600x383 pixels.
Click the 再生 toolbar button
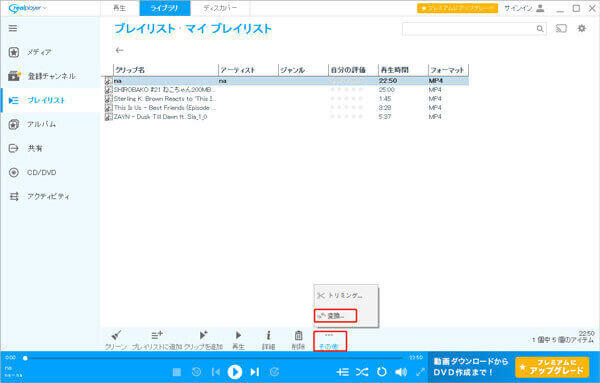[x=238, y=340]
